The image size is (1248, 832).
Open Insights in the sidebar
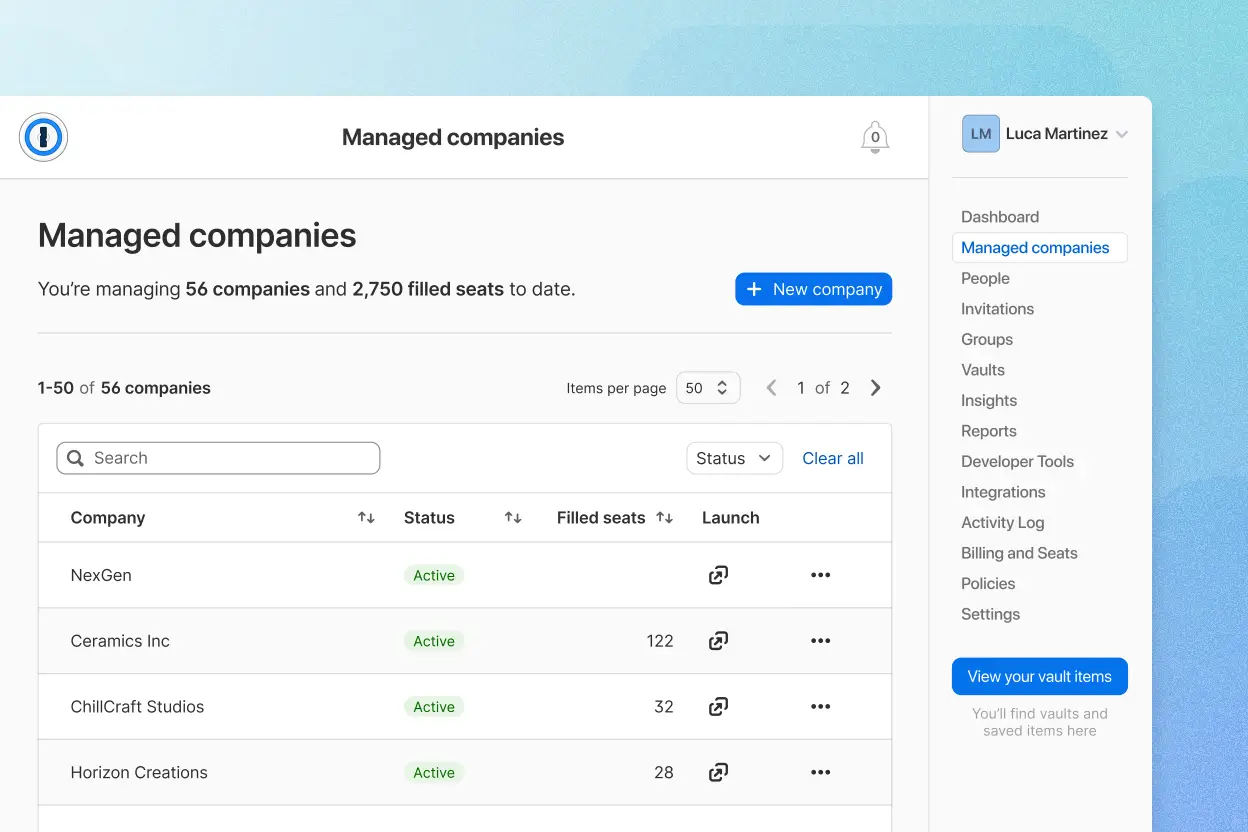pyautogui.click(x=989, y=401)
